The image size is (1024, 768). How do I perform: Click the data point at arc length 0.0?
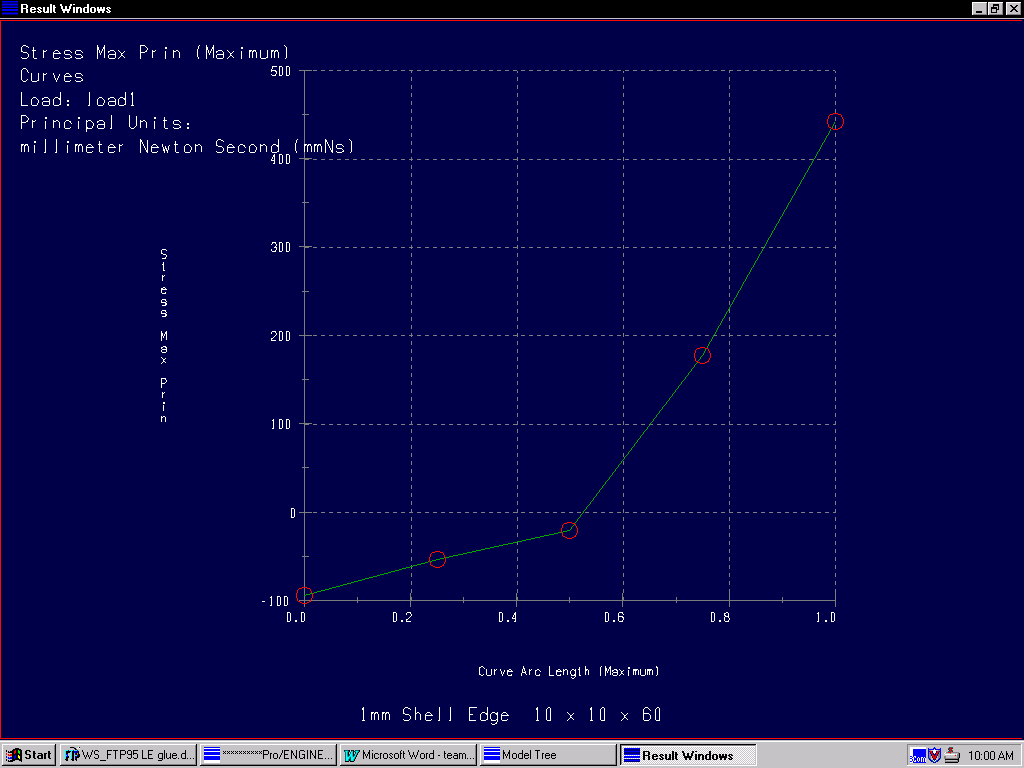click(304, 595)
